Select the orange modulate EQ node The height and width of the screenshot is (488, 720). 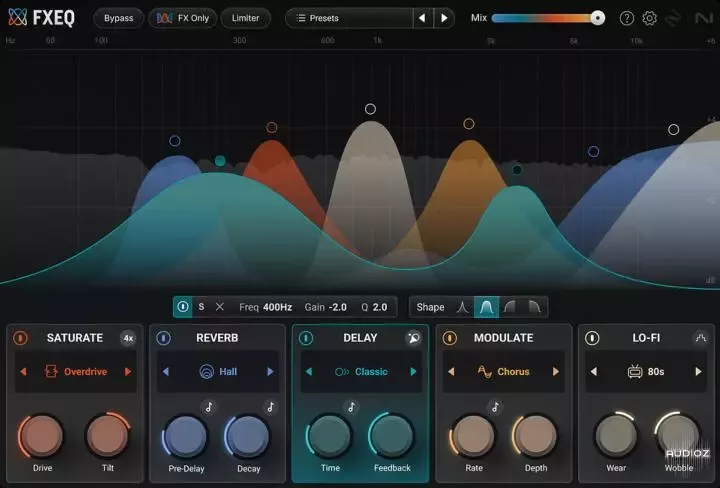point(469,123)
